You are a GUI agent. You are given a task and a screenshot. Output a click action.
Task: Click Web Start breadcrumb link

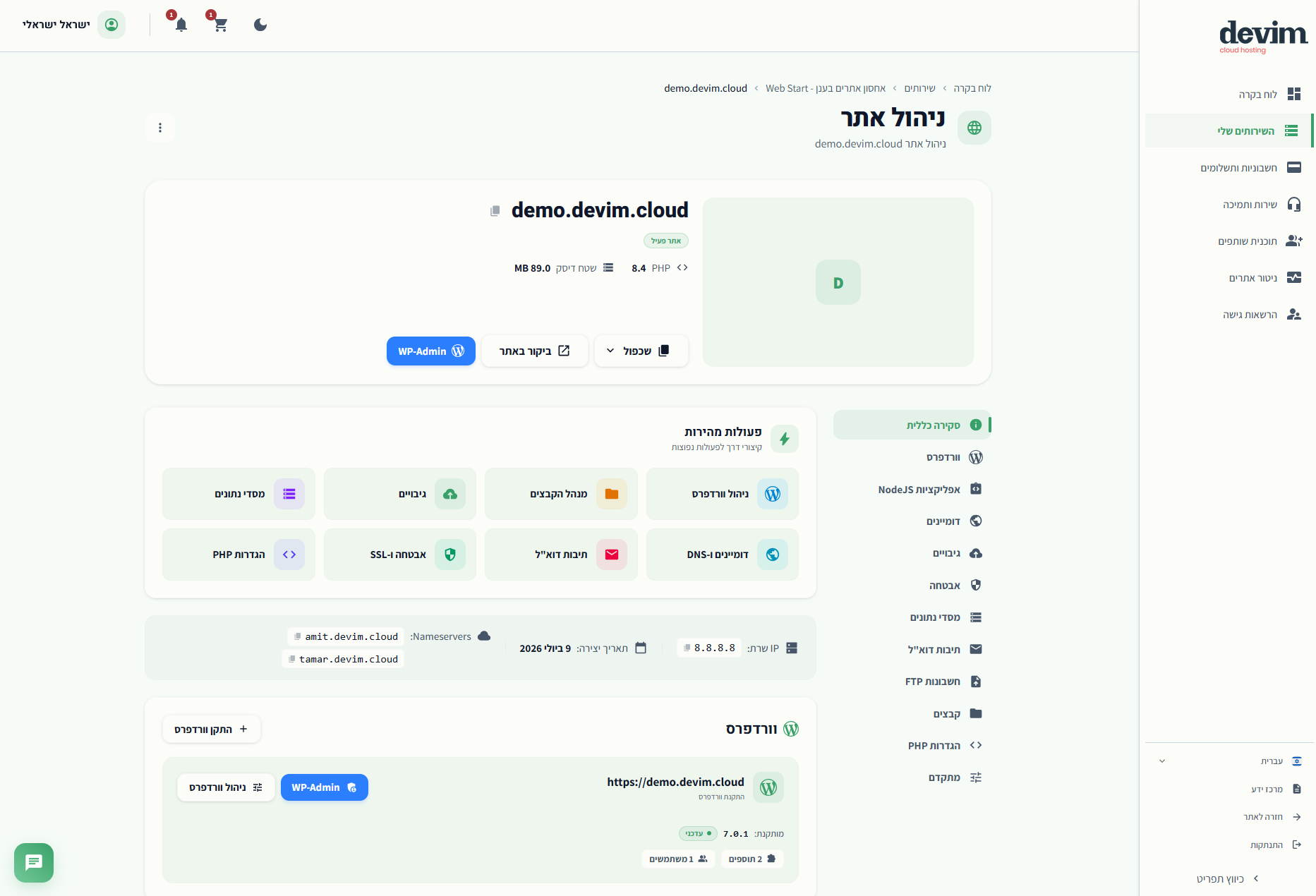click(x=826, y=88)
